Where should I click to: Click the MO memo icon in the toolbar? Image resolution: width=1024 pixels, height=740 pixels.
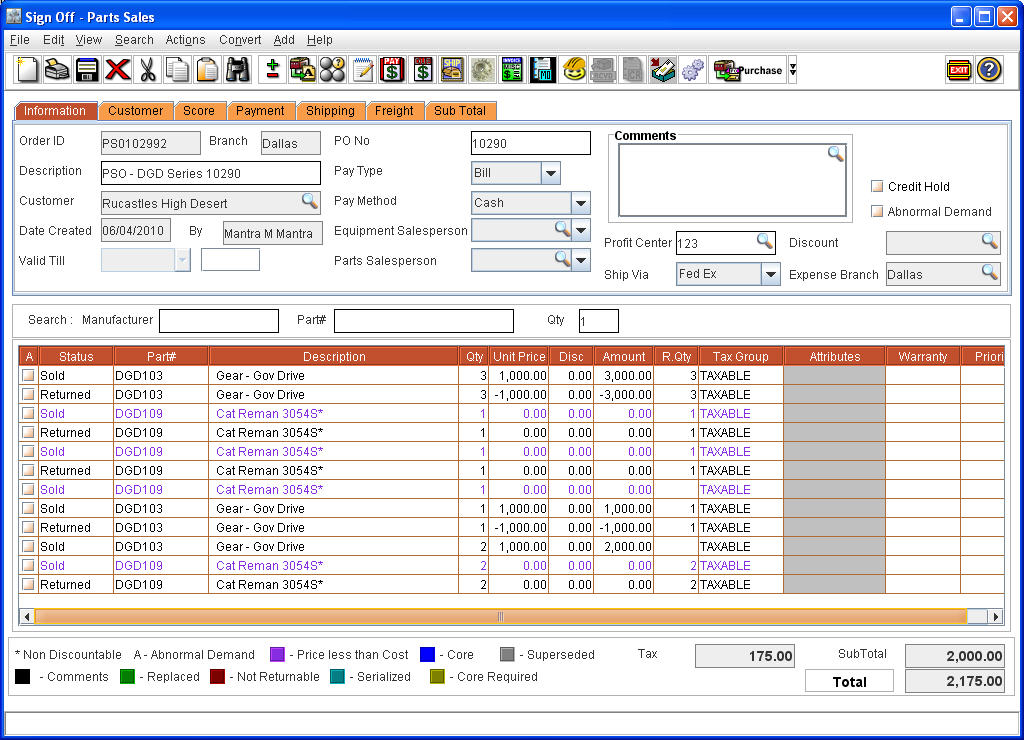543,70
